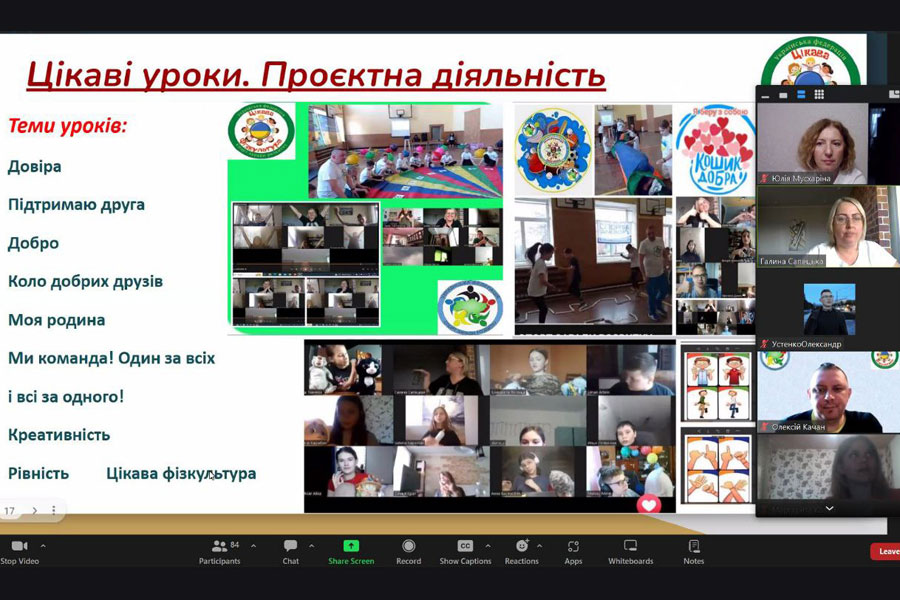900x600 pixels.
Task: Switch video panel to grid view
Action: (x=819, y=95)
